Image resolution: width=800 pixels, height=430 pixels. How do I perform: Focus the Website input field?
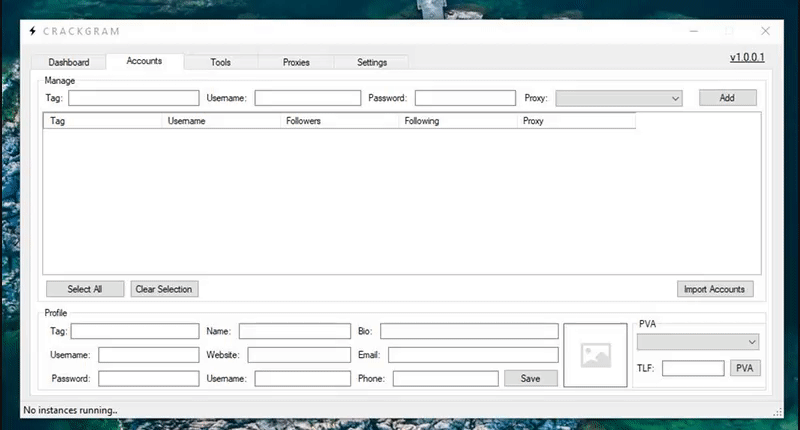point(299,355)
